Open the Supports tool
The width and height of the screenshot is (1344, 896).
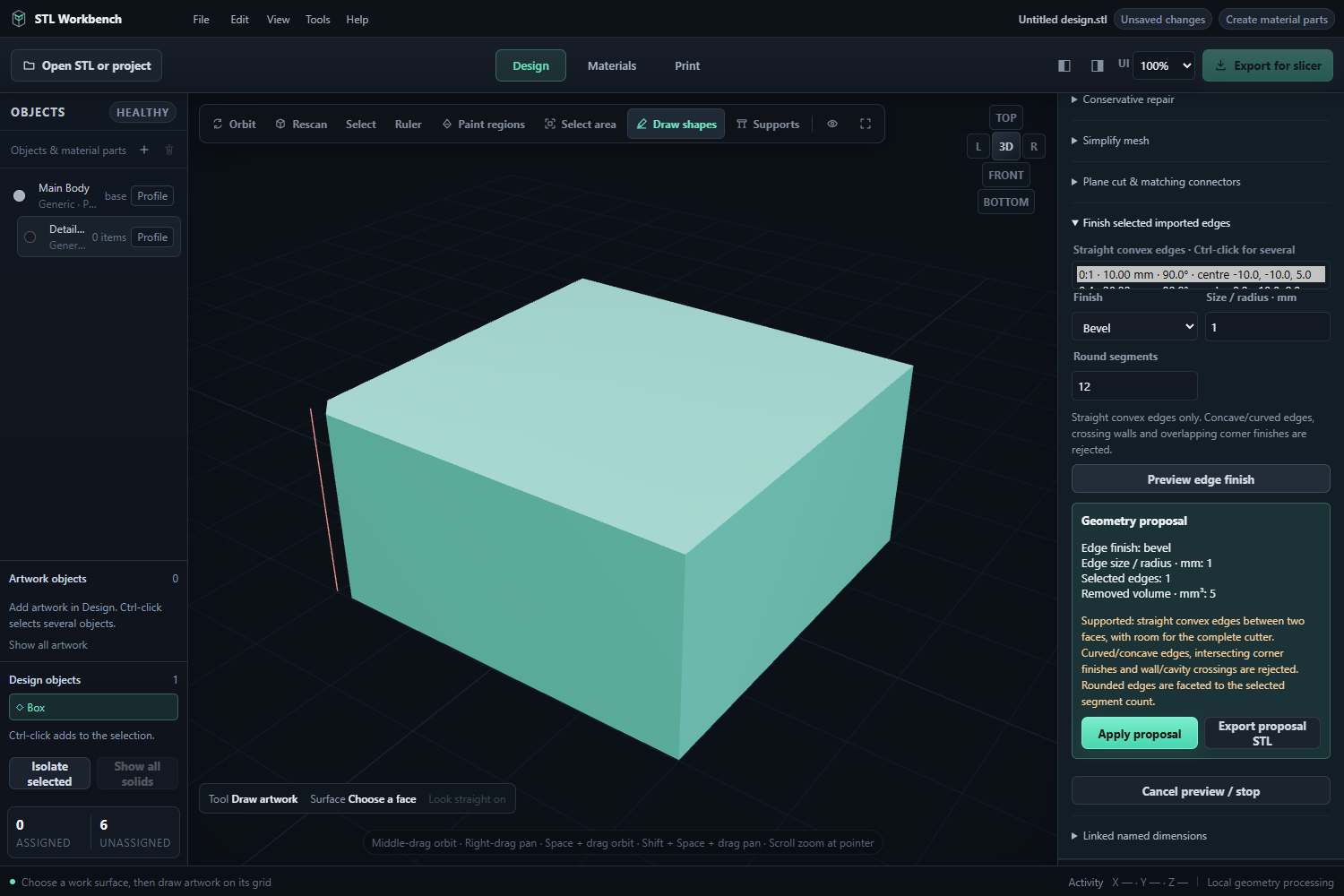pyautogui.click(x=768, y=124)
